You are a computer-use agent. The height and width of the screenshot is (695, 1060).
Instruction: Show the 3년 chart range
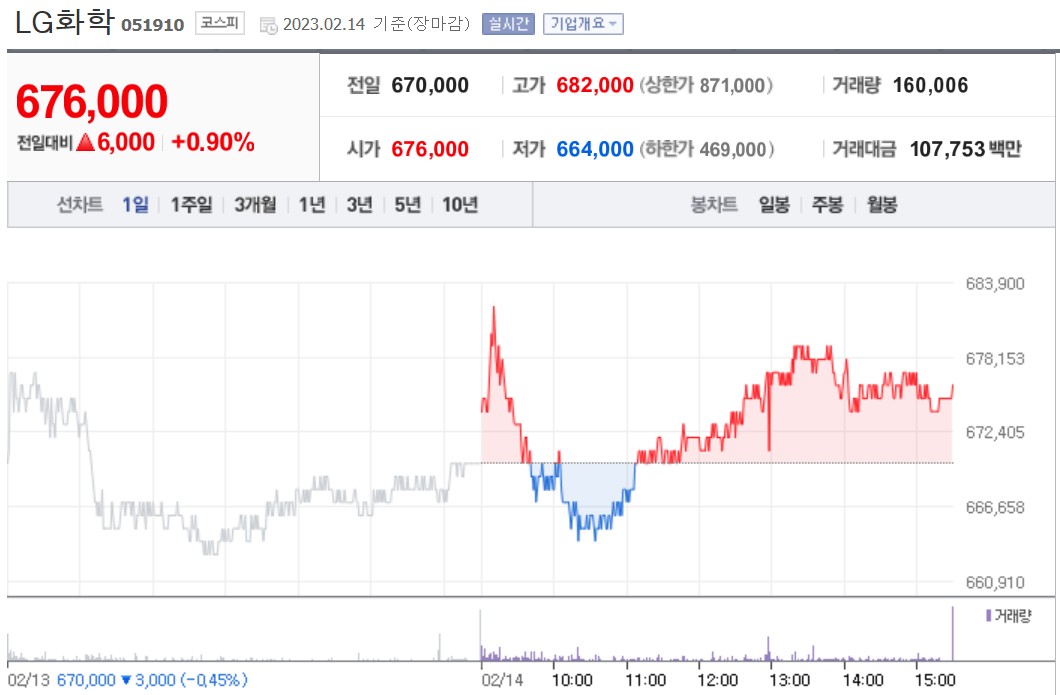360,204
